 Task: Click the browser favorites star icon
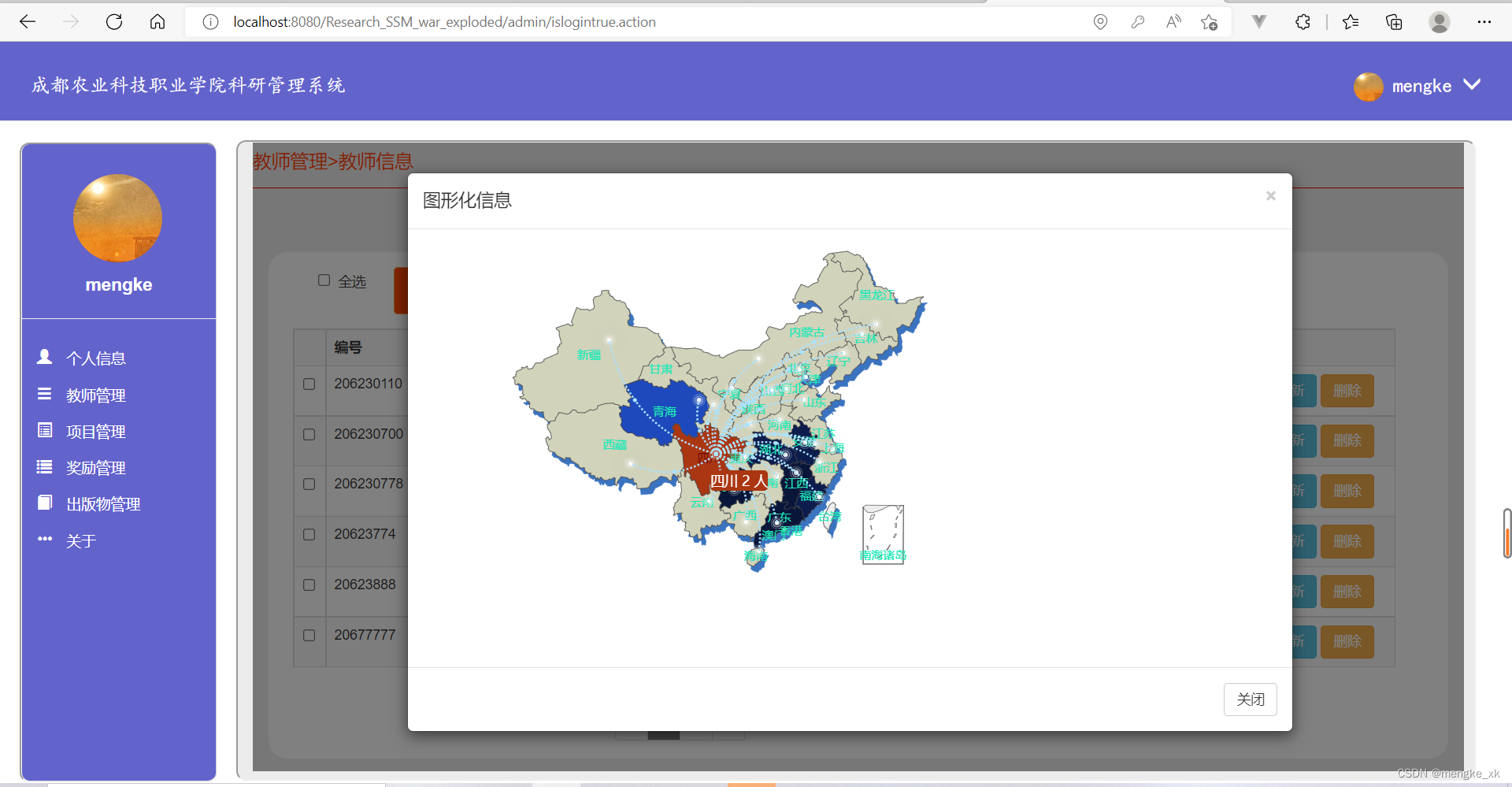(1351, 21)
